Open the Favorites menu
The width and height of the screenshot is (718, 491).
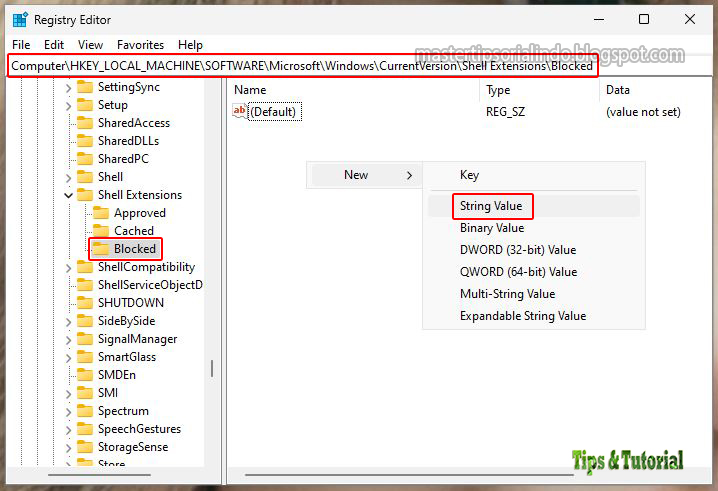pyautogui.click(x=141, y=45)
